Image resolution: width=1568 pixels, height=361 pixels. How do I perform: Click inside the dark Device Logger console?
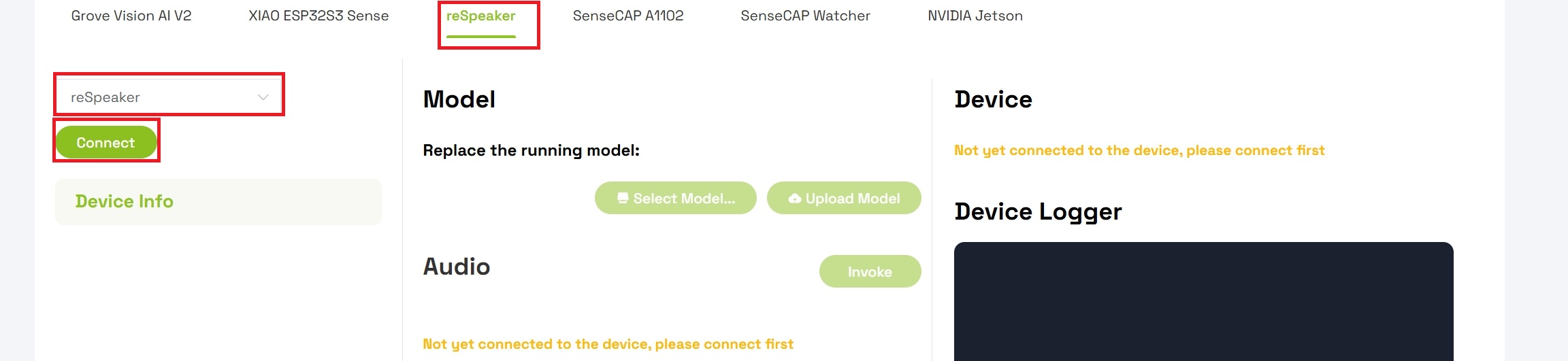pos(1203,302)
